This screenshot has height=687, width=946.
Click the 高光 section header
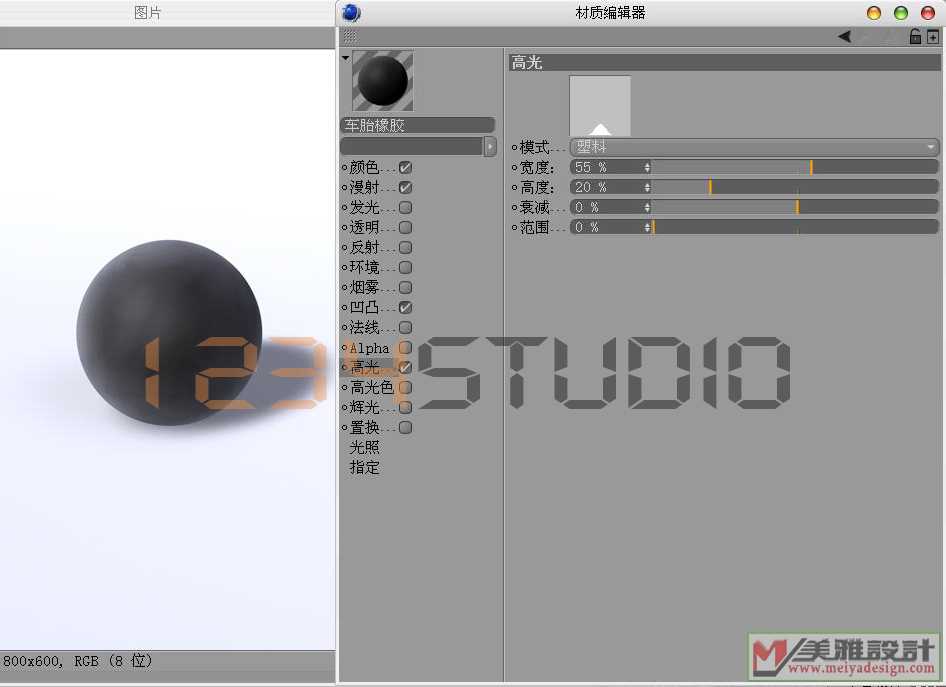click(x=724, y=62)
